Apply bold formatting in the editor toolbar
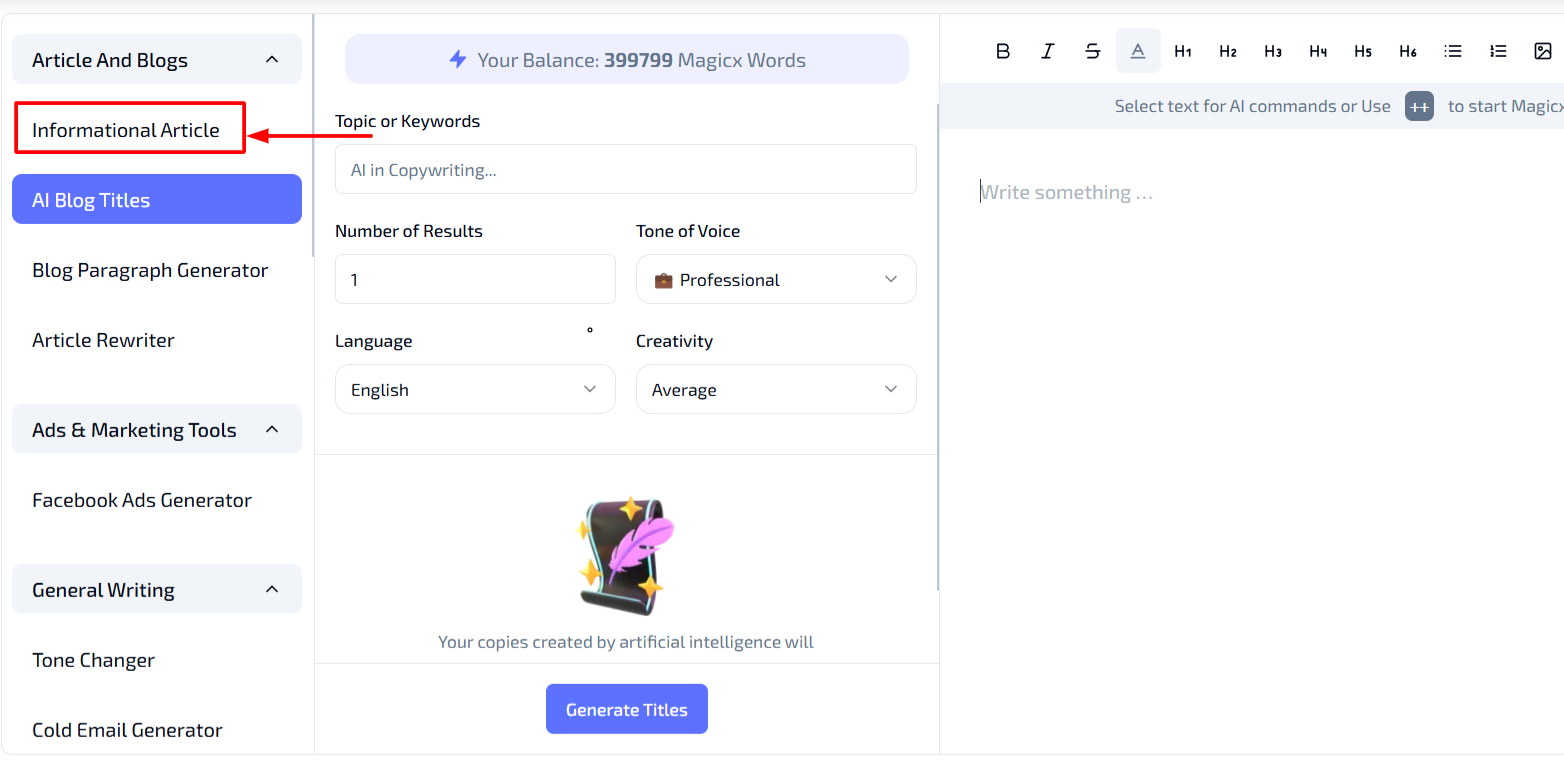The width and height of the screenshot is (1564, 760). point(1003,51)
